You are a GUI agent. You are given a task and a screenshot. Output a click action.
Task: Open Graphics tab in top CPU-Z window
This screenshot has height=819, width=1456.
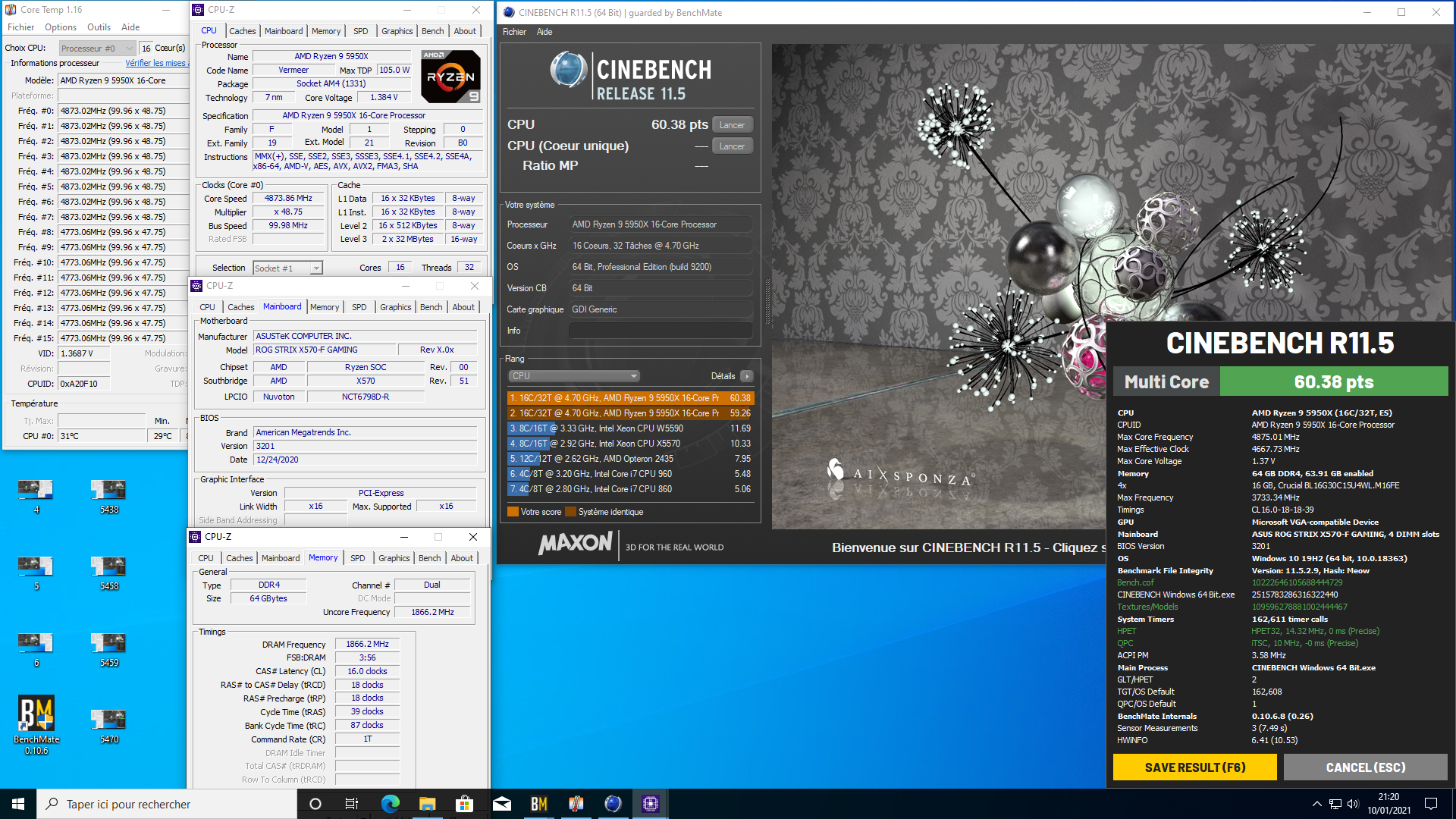pyautogui.click(x=397, y=31)
